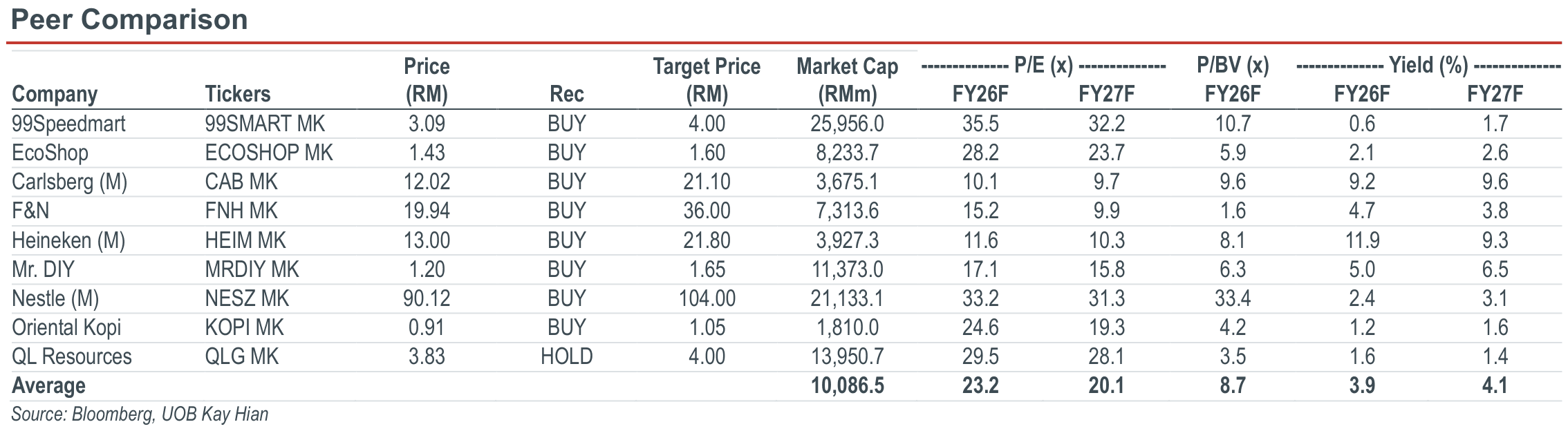Select the average market cap 10,086.5

(x=847, y=386)
